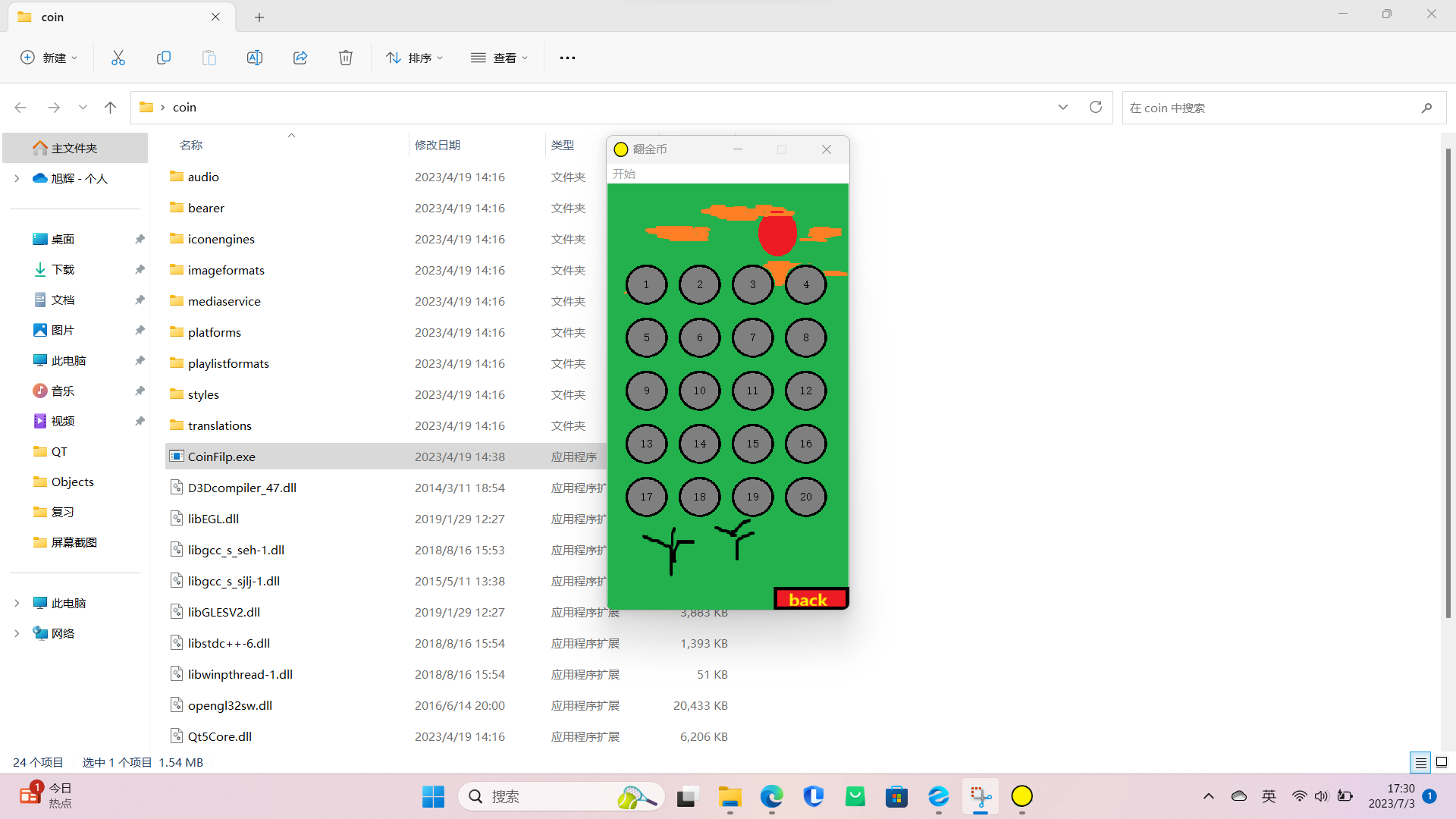
Task: Select CoinFilp.exe file
Action: point(385,457)
